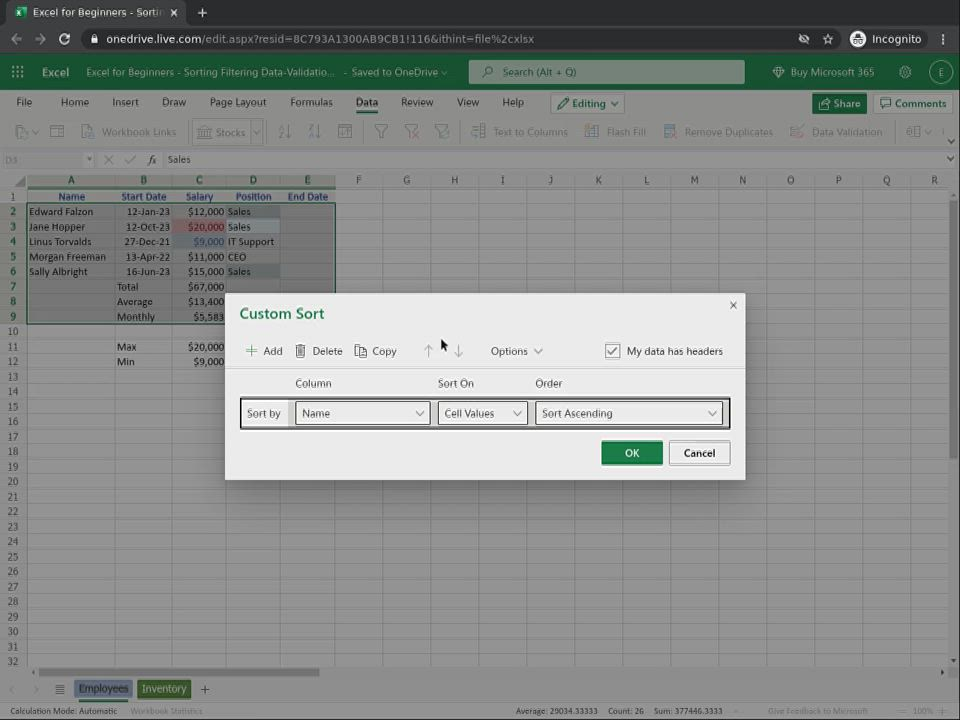Click the Workbook Links button
This screenshot has width=960, height=720.
click(x=129, y=132)
